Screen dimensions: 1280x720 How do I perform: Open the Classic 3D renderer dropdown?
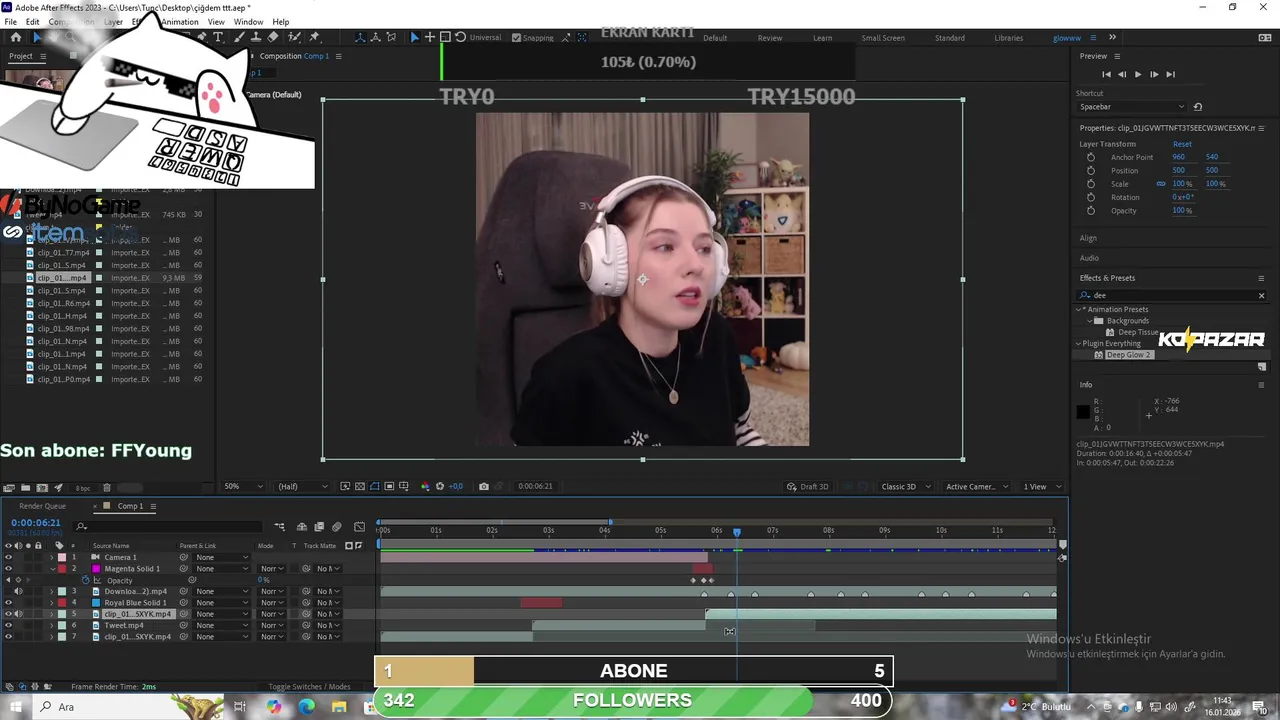pos(905,487)
